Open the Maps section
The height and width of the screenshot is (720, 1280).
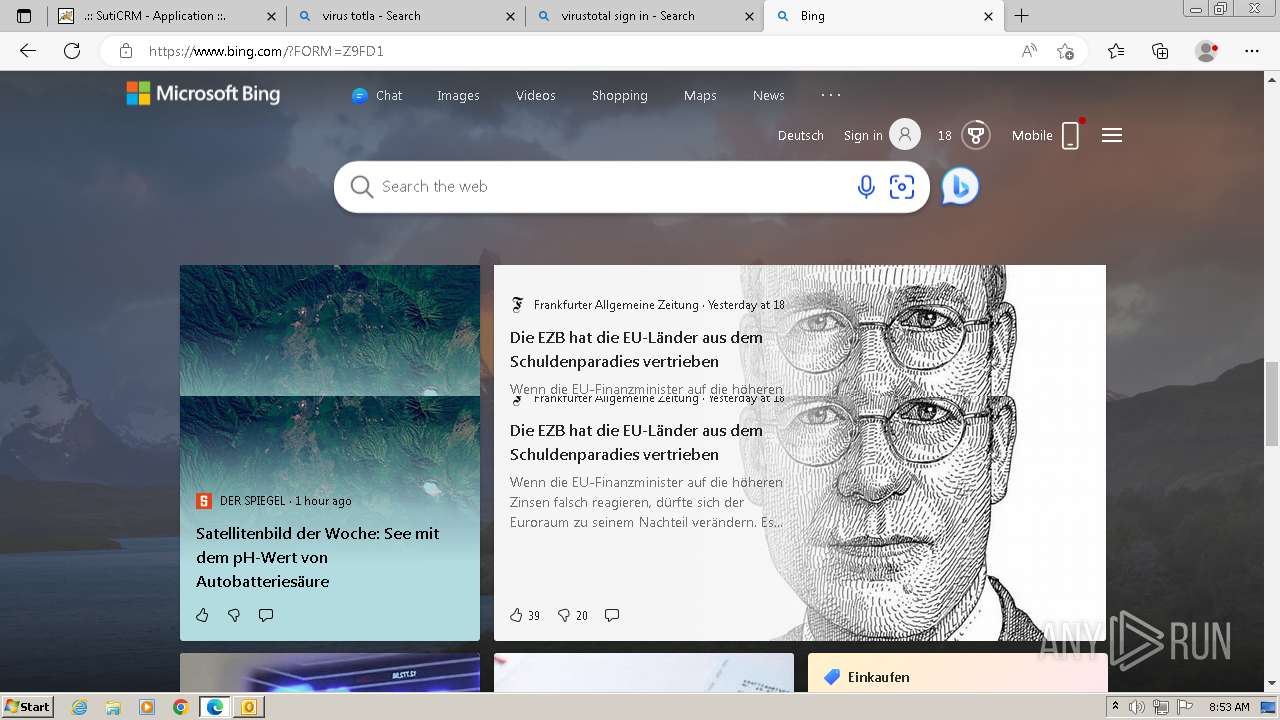tap(700, 95)
